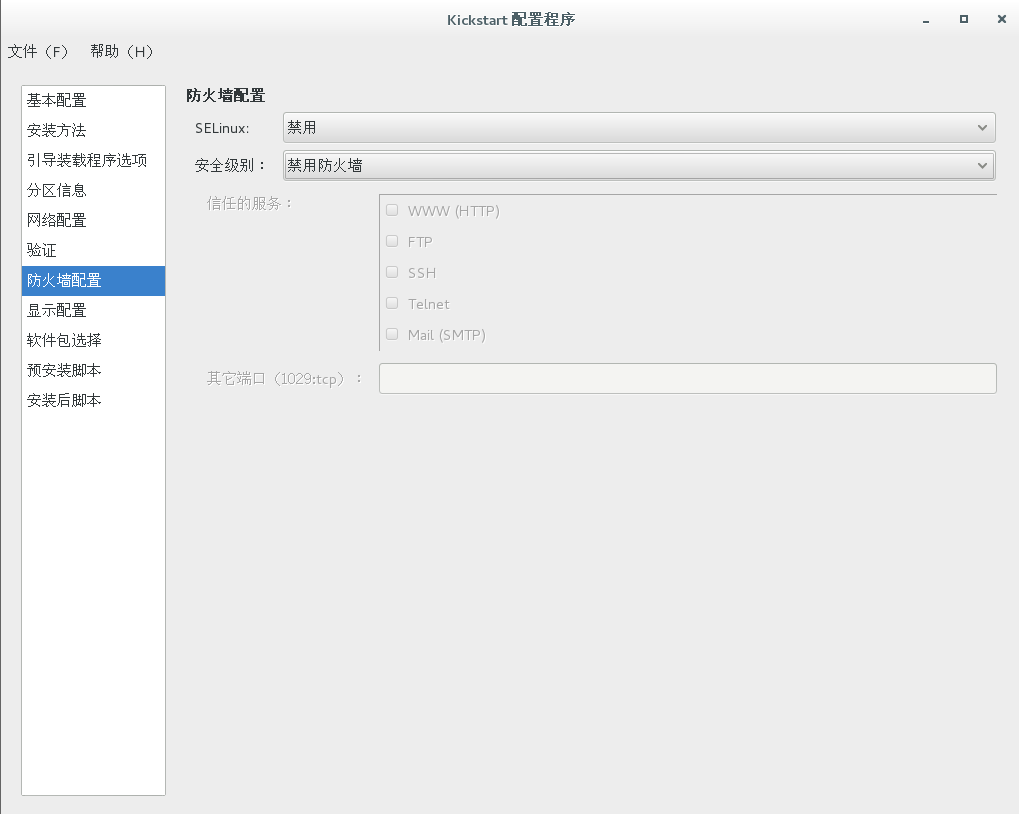Open 显示配置 section
Viewport: 1019px width, 814px height.
(94, 311)
